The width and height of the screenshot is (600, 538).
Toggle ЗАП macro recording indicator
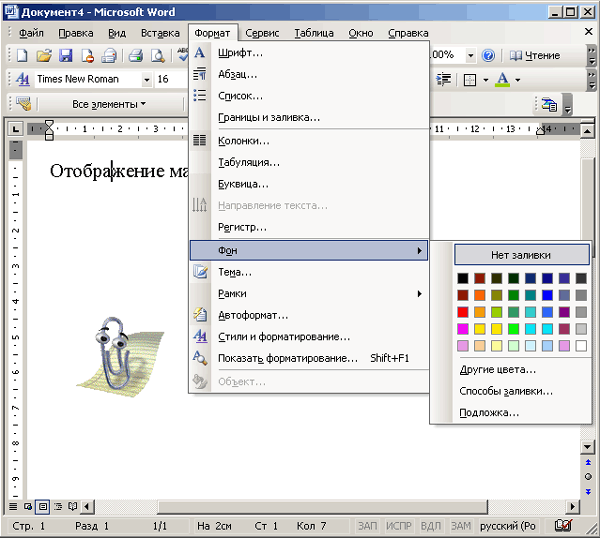tap(367, 526)
